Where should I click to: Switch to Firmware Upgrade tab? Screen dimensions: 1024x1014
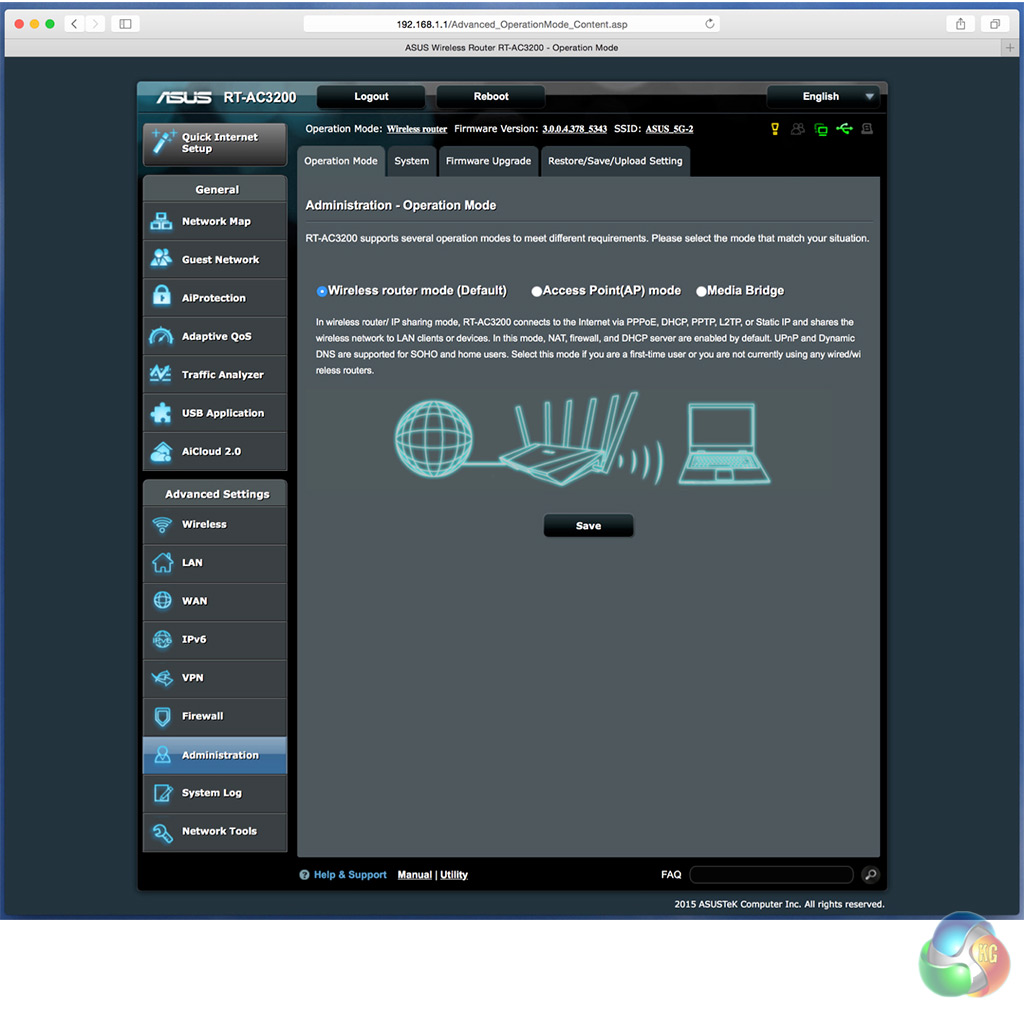pyautogui.click(x=488, y=161)
